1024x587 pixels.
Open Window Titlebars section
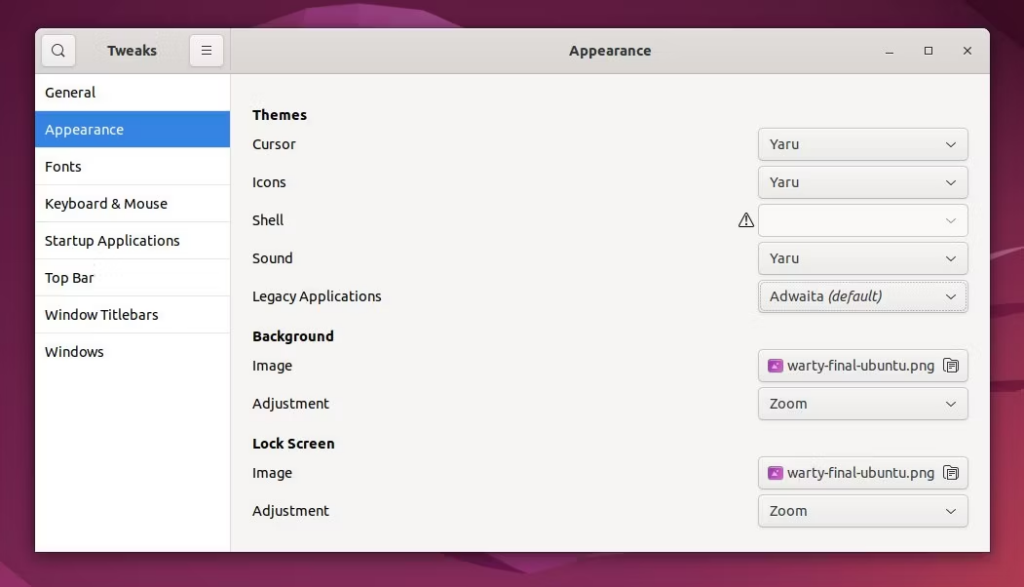tap(133, 315)
